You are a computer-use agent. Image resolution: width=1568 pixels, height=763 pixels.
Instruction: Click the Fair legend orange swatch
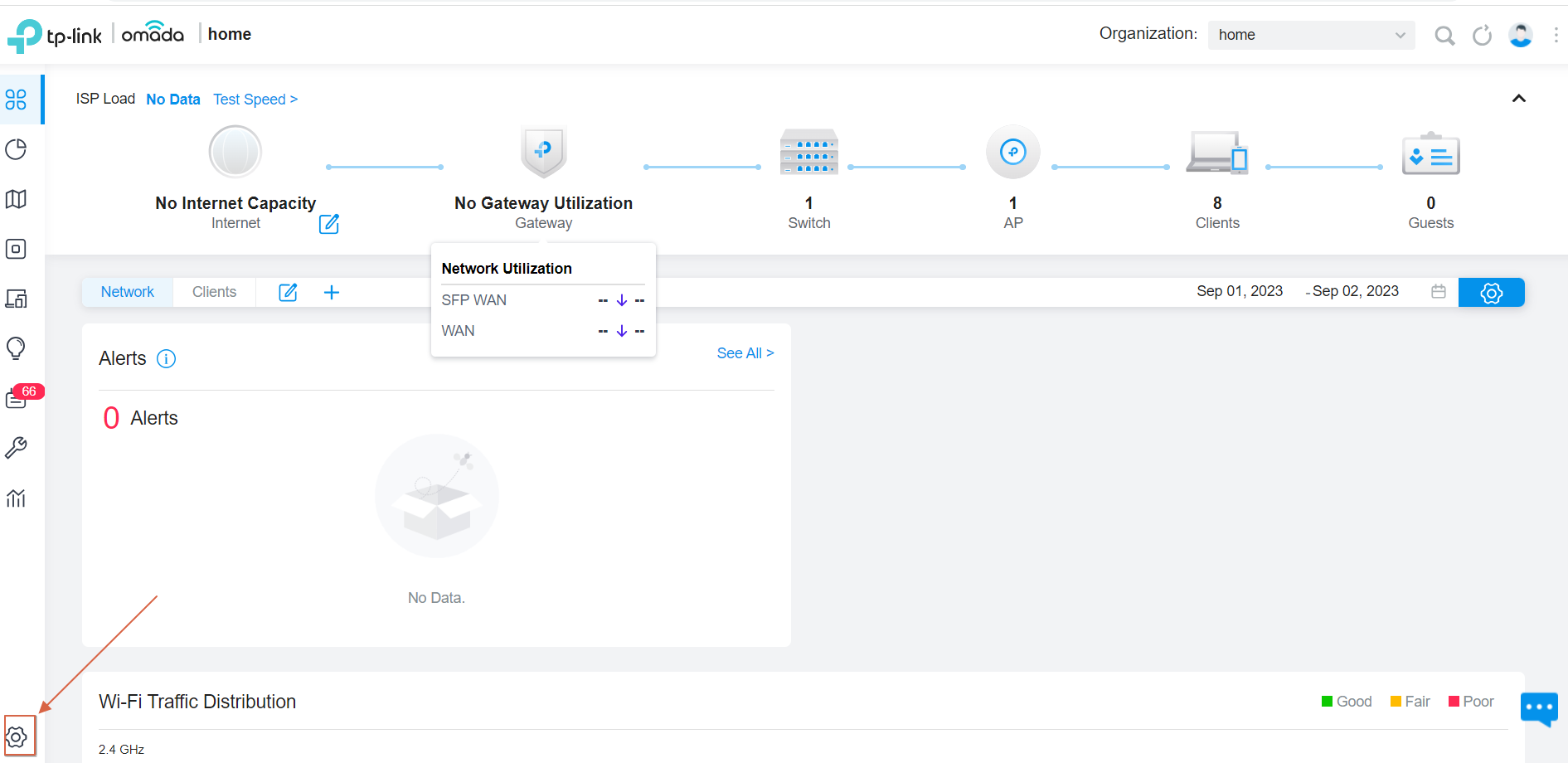[x=1396, y=702]
